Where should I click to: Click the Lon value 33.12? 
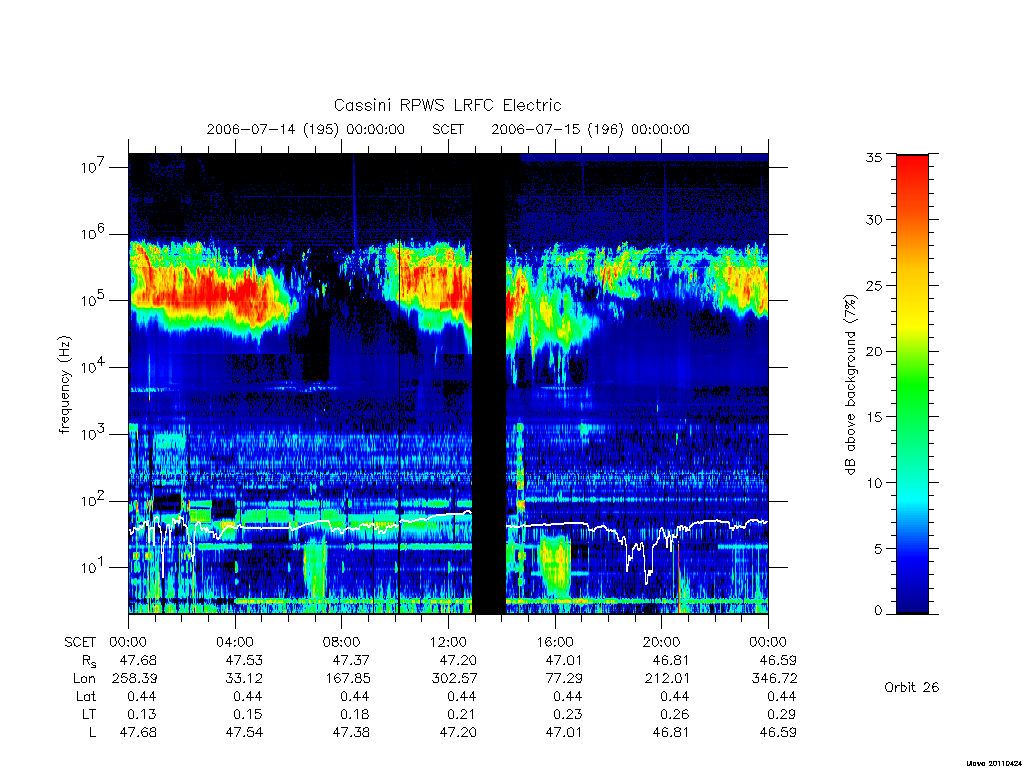[244, 679]
